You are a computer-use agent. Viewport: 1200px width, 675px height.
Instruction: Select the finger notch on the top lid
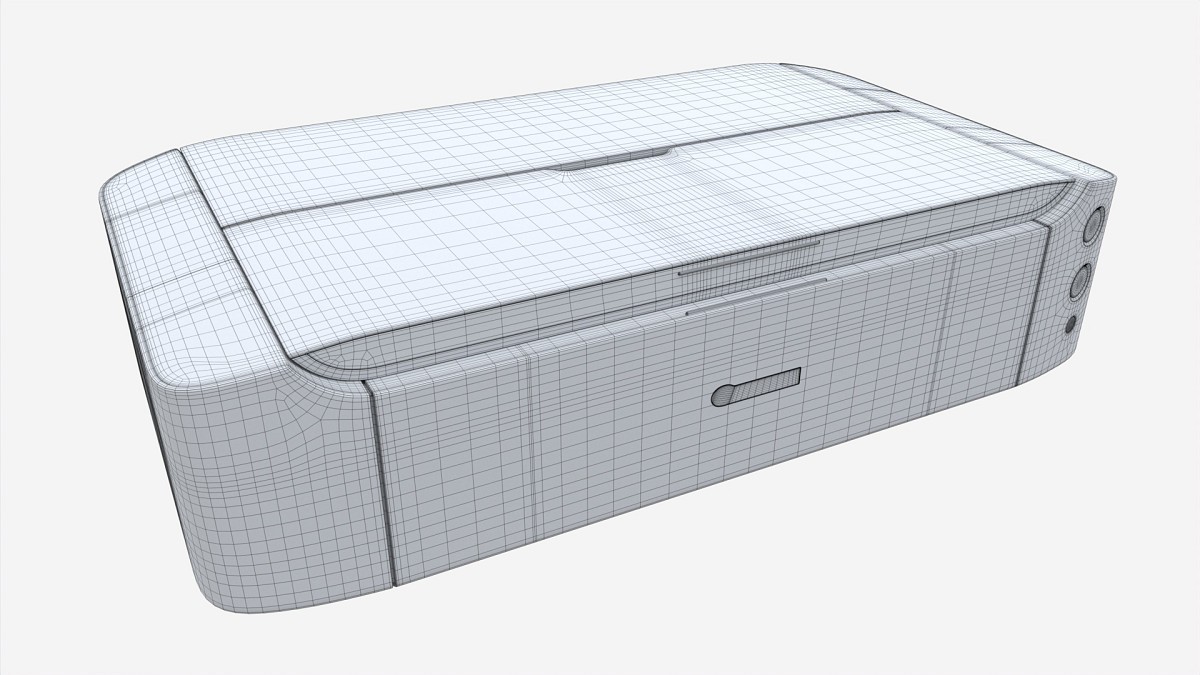coord(617,160)
